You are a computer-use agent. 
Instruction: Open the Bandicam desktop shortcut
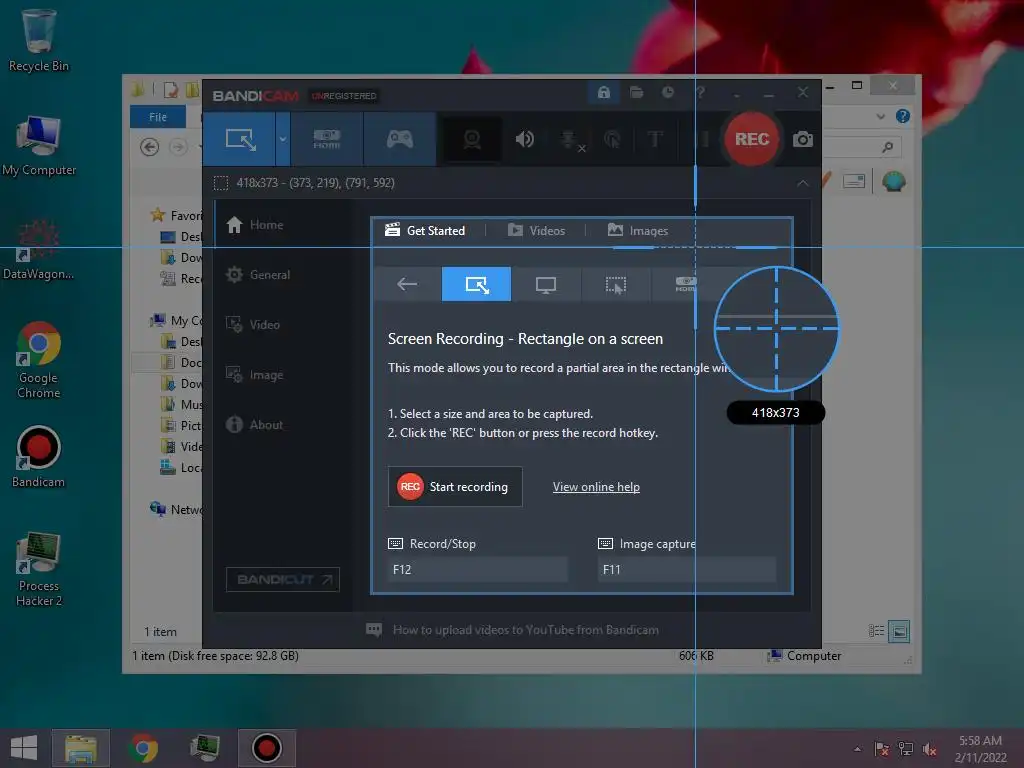tap(39, 457)
